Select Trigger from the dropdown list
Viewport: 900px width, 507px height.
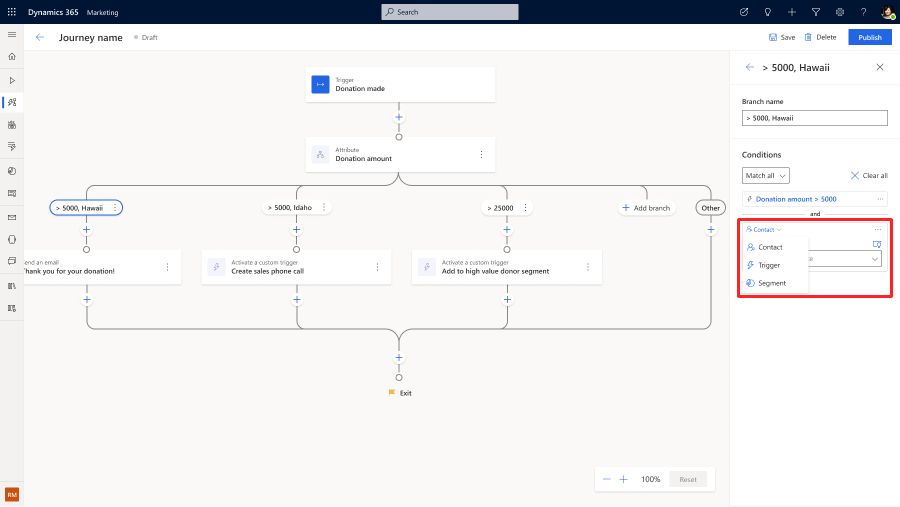click(769, 265)
